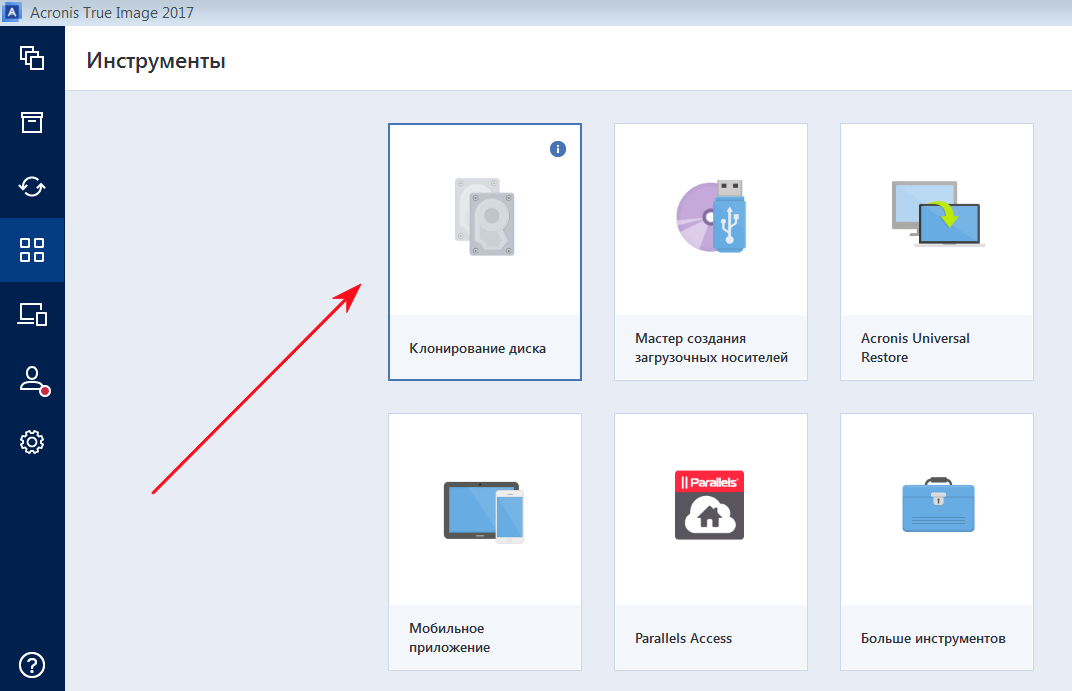
Task: Open 'Больше инструментов' label
Action: pyautogui.click(x=933, y=638)
